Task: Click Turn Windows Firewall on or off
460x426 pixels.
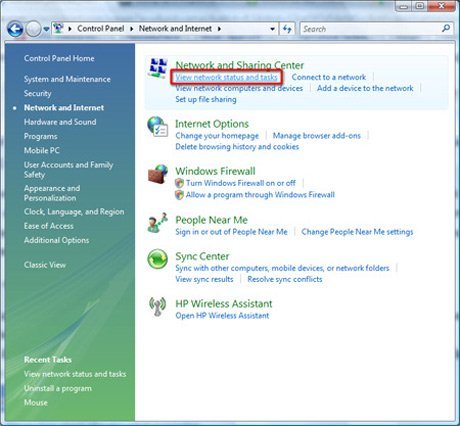Action: pos(241,183)
